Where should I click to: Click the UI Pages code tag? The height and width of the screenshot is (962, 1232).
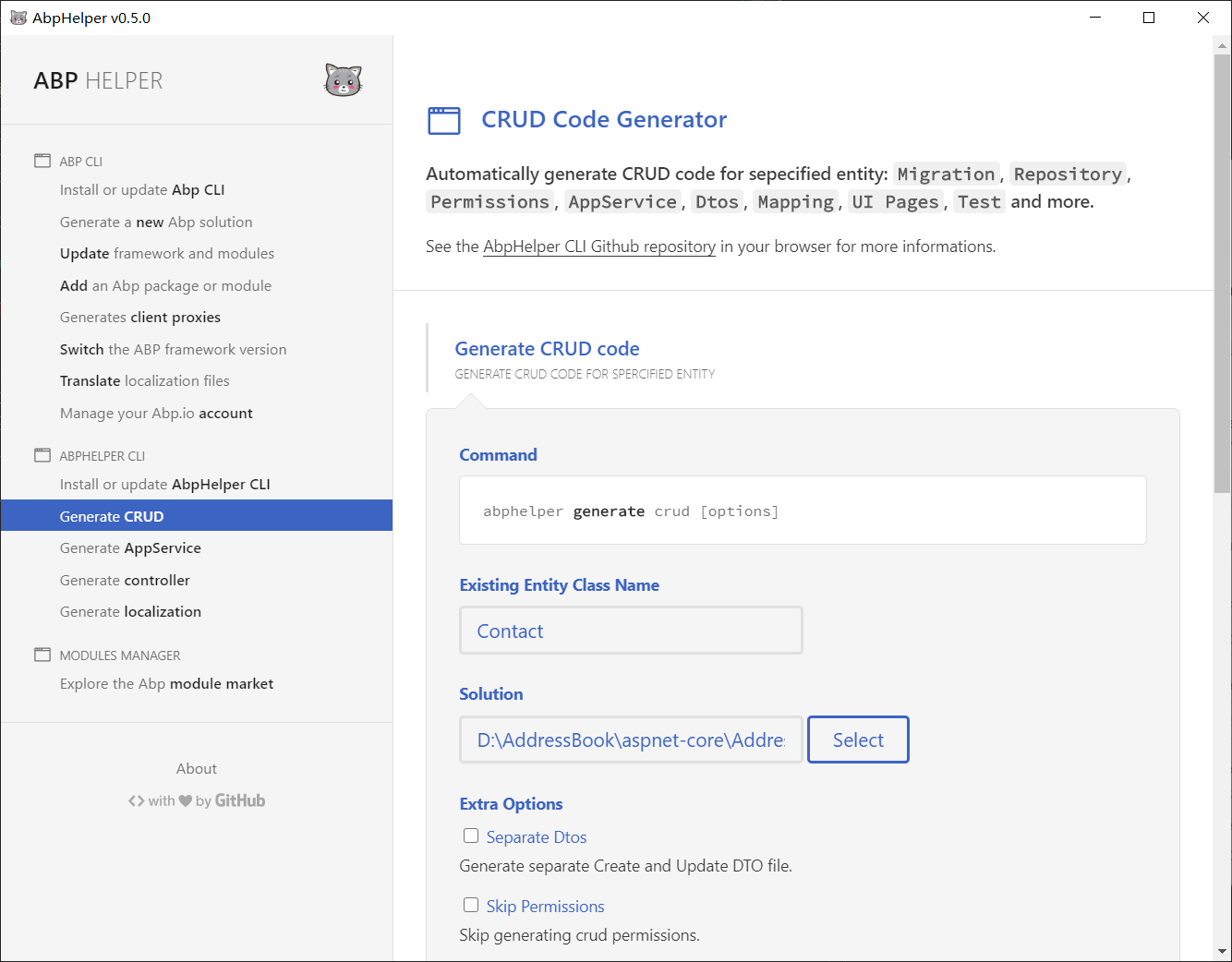pyautogui.click(x=895, y=201)
